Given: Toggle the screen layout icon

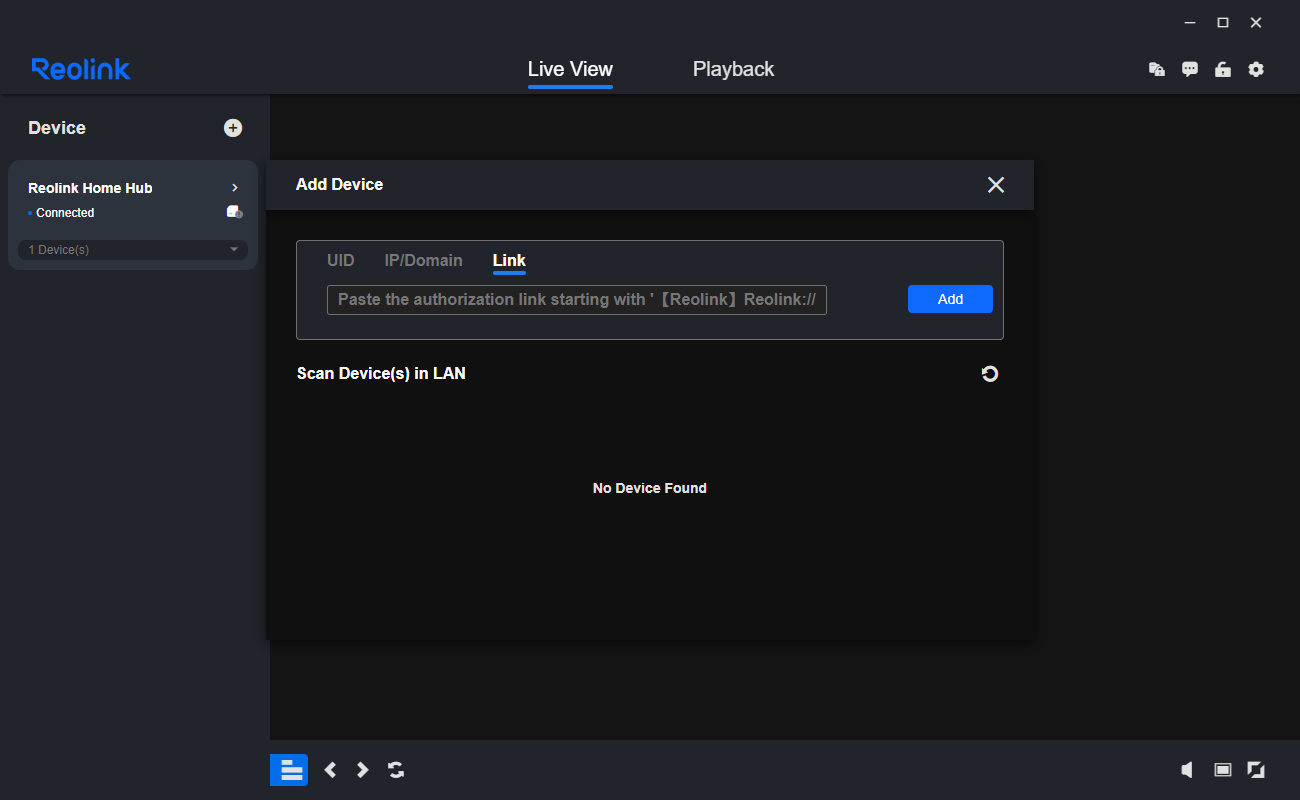Looking at the screenshot, I should pyautogui.click(x=289, y=770).
